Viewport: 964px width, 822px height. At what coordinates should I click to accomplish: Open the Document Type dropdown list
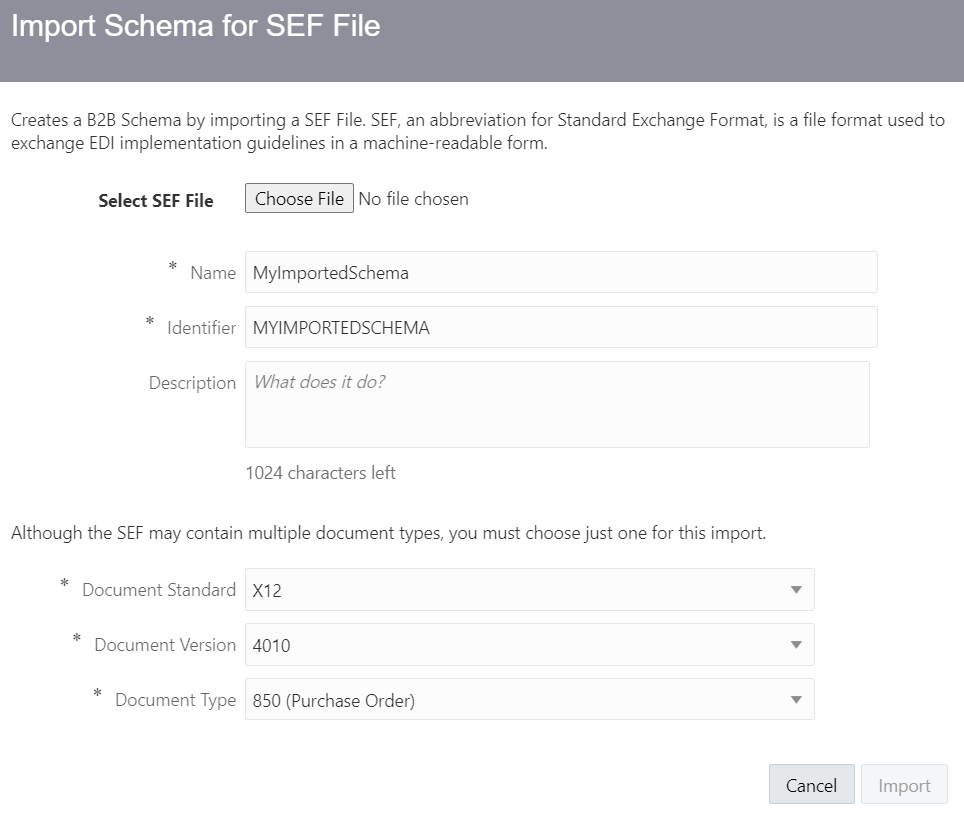pyautogui.click(x=797, y=699)
